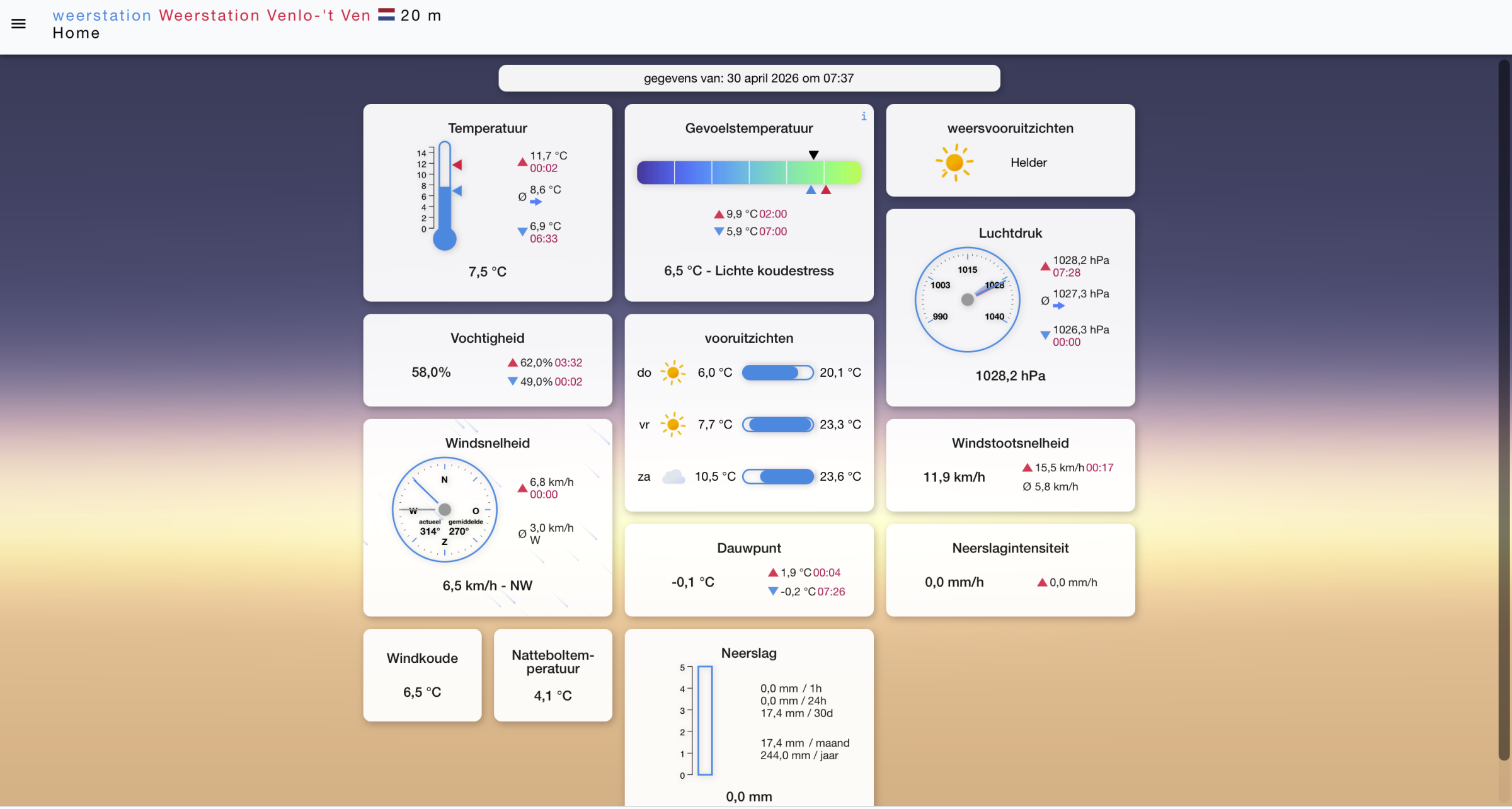Open the Vochtigheid card

coord(487,360)
